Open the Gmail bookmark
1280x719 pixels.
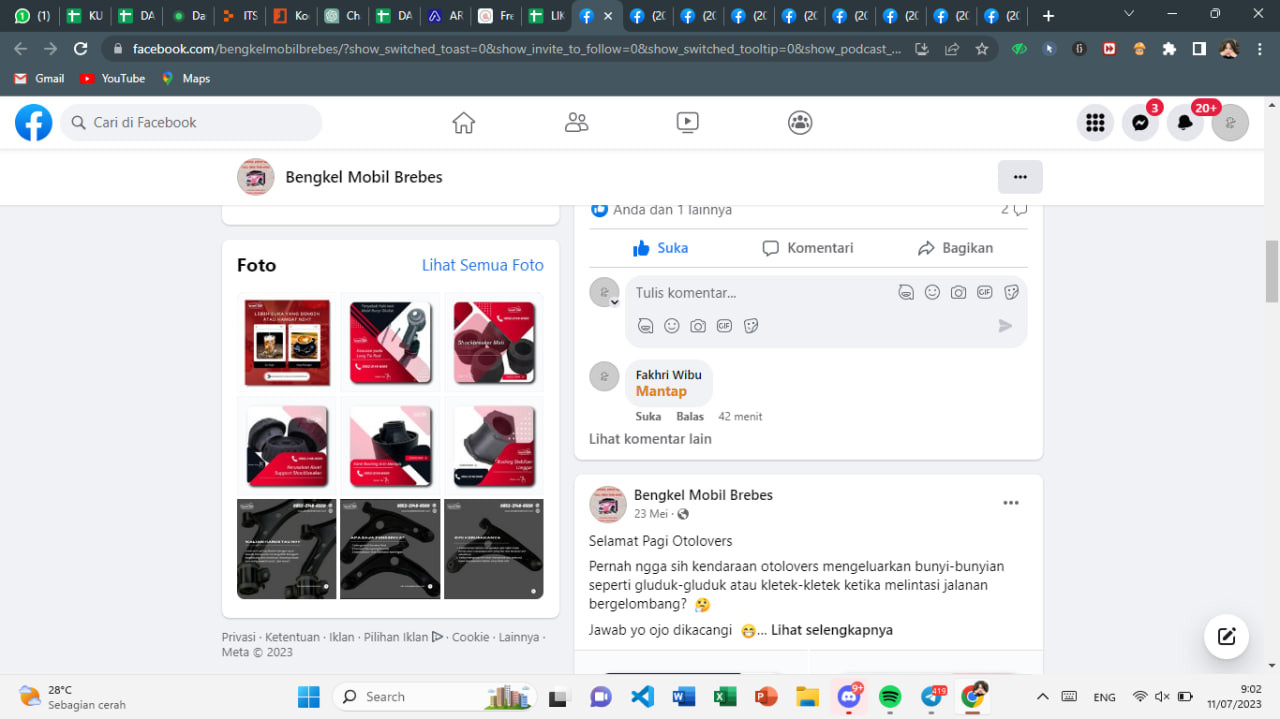(x=39, y=78)
